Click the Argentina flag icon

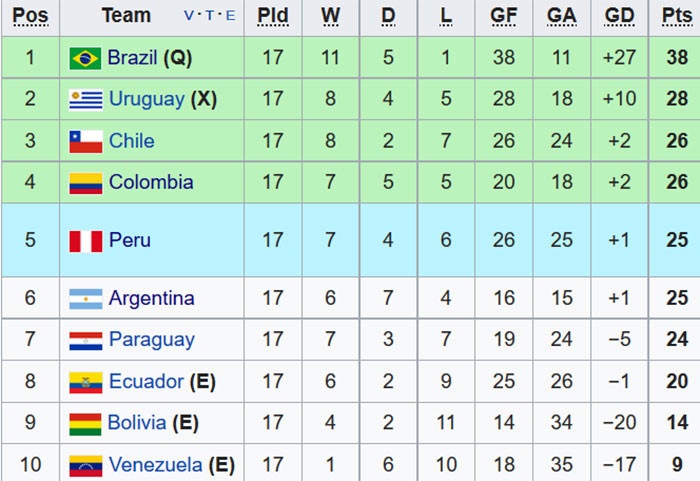click(85, 299)
